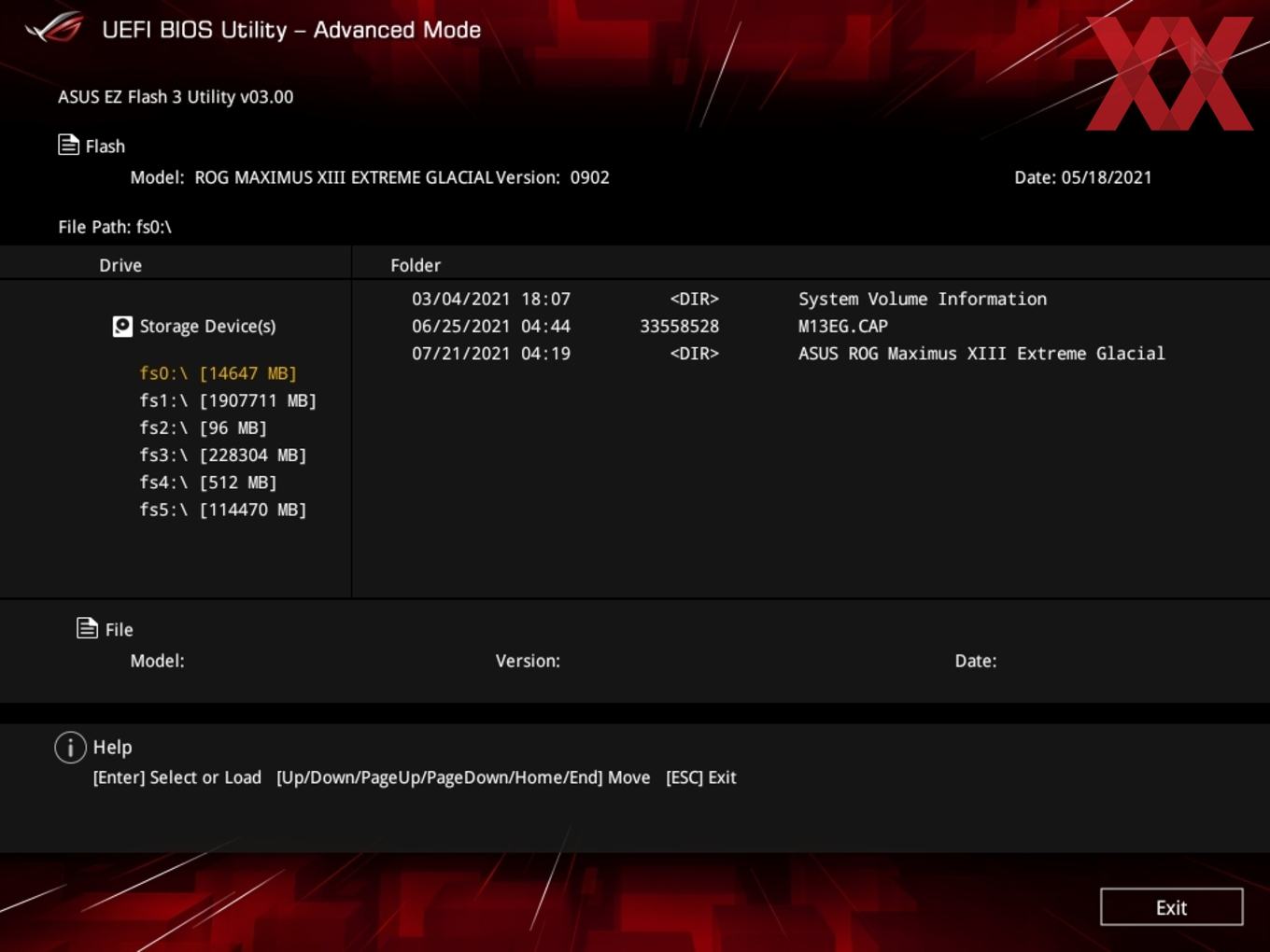Click the 03/04/2021 18:07 timestamp
1270x952 pixels.
click(491, 299)
